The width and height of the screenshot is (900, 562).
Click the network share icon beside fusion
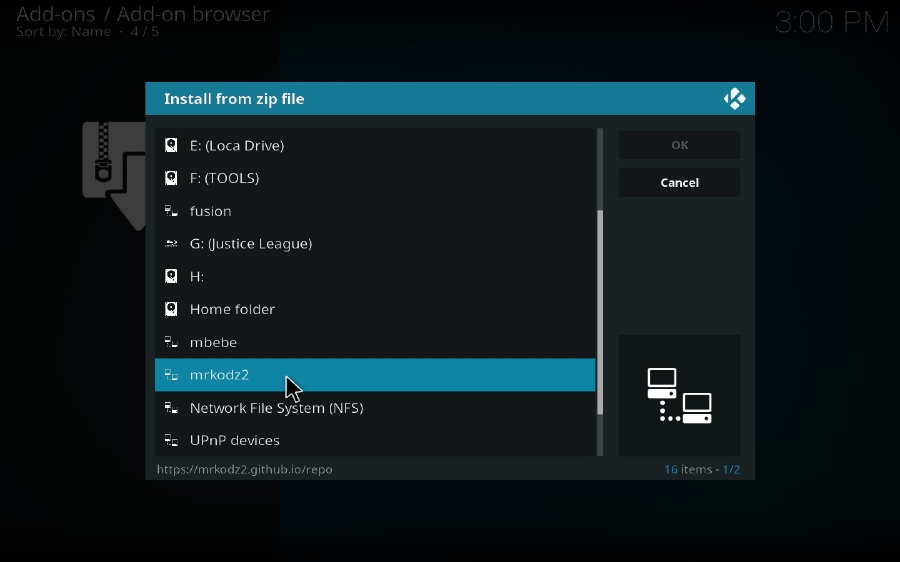point(171,211)
